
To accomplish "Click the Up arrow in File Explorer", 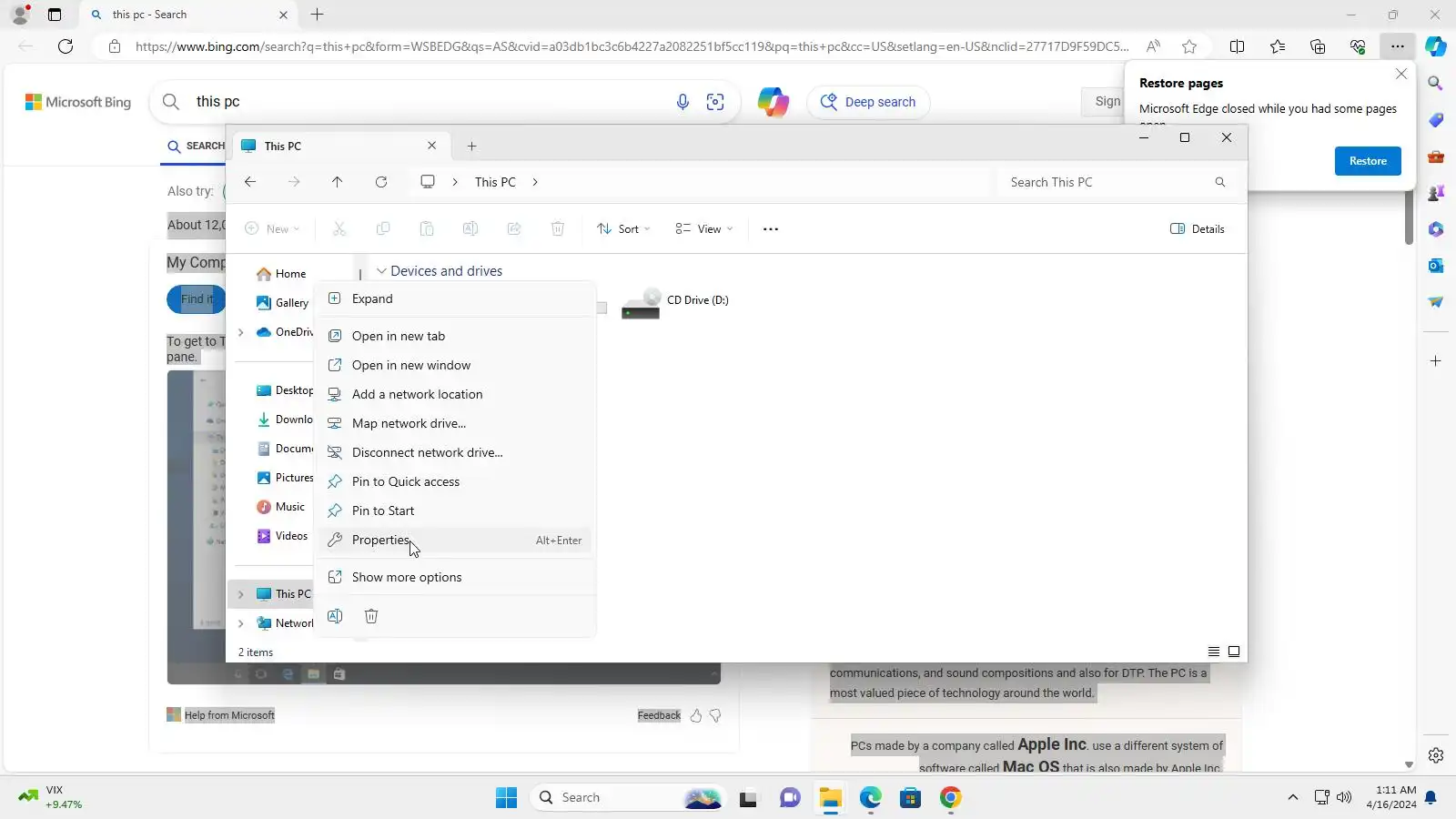I will click(x=338, y=182).
